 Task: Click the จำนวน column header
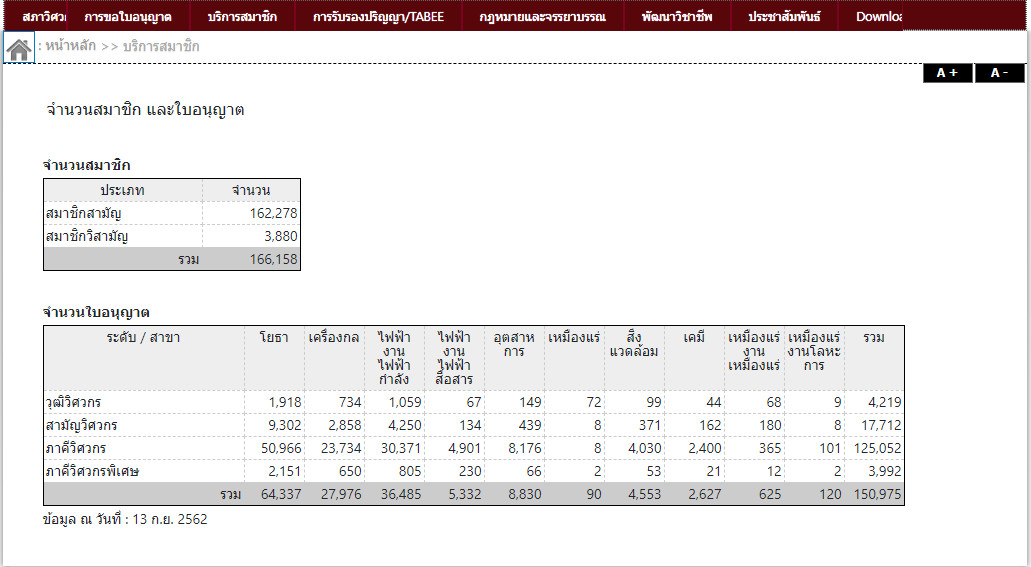(251, 191)
